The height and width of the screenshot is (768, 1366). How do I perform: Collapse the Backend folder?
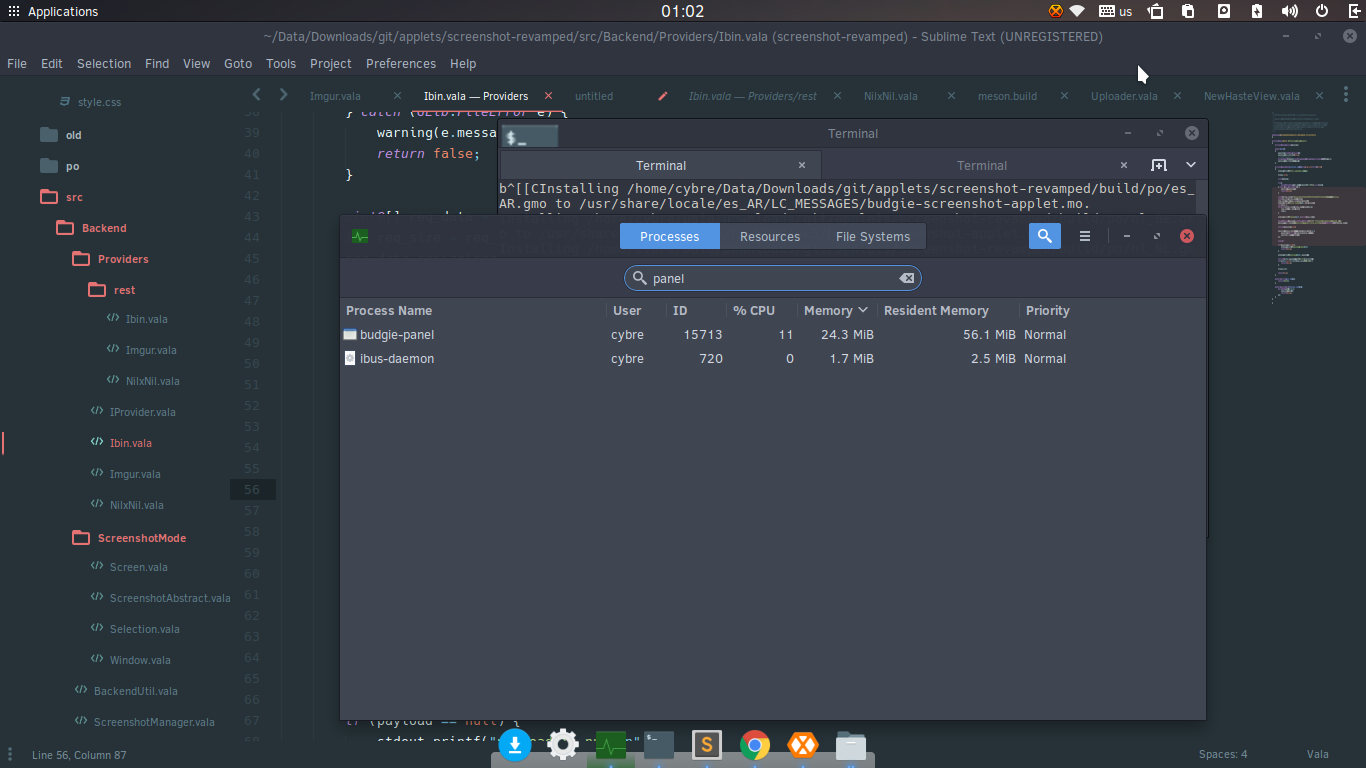click(x=91, y=228)
